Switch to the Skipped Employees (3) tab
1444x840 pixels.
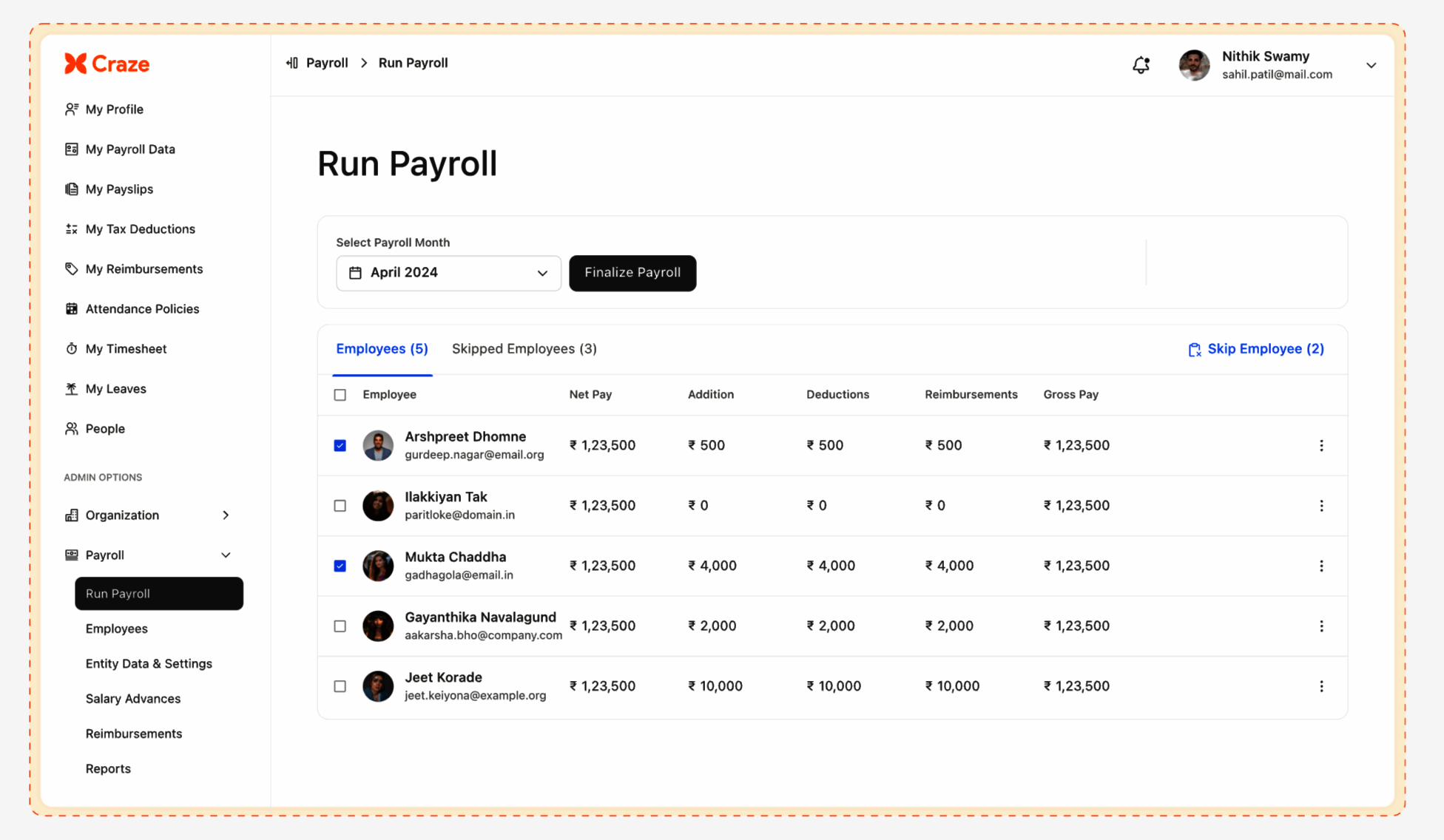tap(524, 348)
